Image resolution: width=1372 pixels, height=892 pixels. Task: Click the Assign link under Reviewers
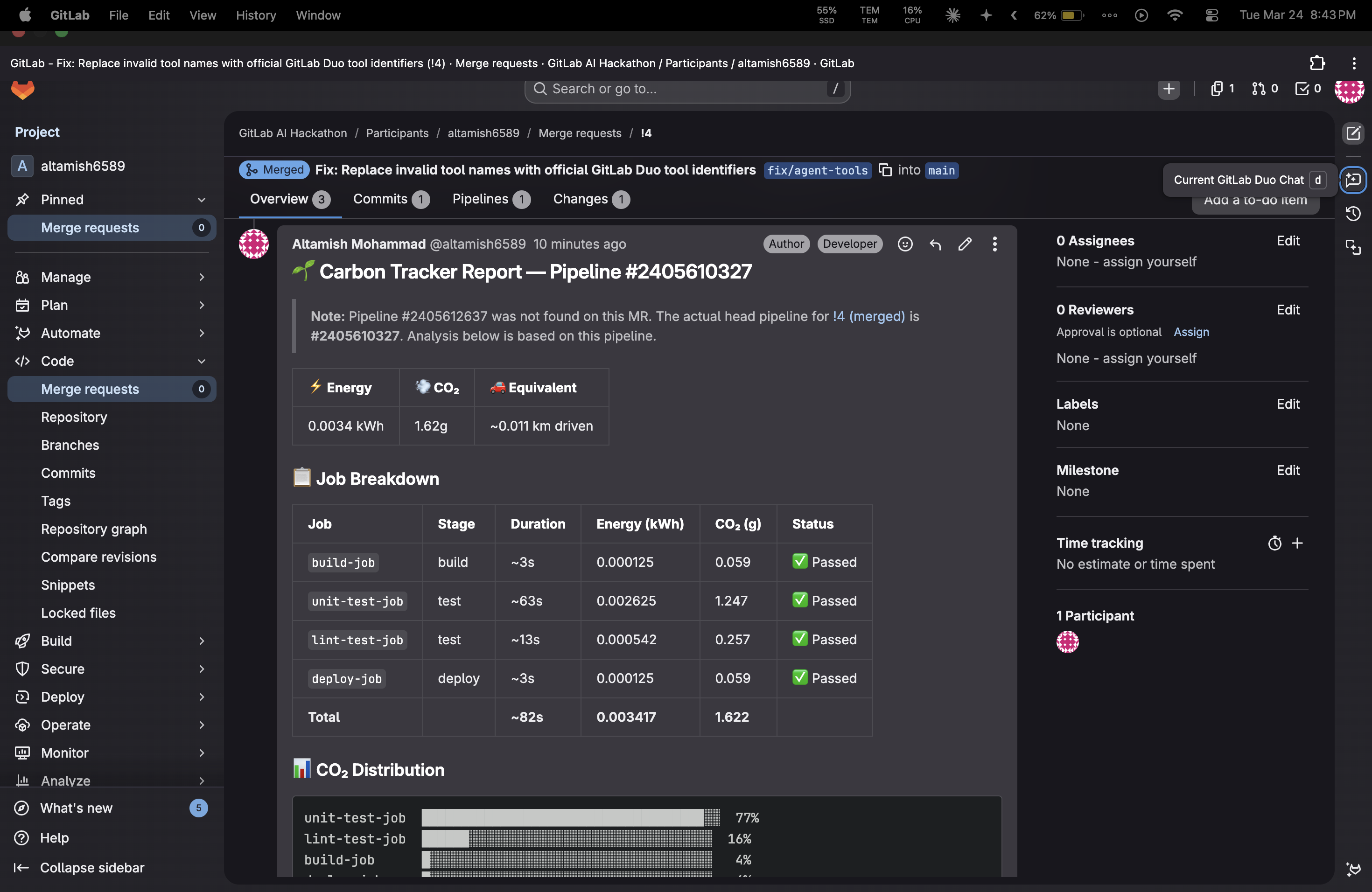coord(1191,332)
